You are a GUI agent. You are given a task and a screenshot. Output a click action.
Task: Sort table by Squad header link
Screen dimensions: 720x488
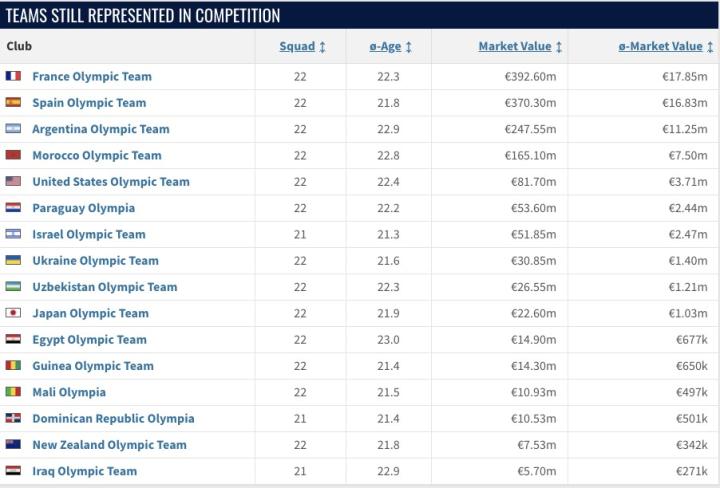[x=297, y=46]
